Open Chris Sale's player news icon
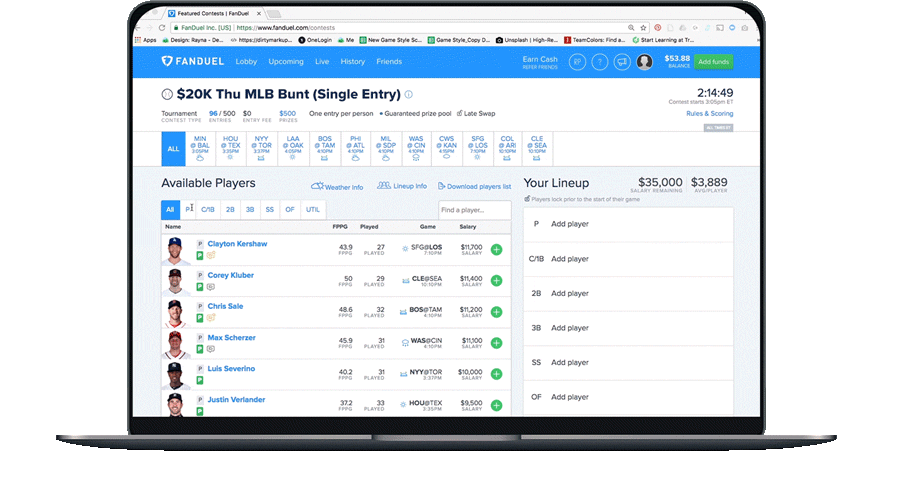This screenshot has height=478, width=900. point(211,317)
